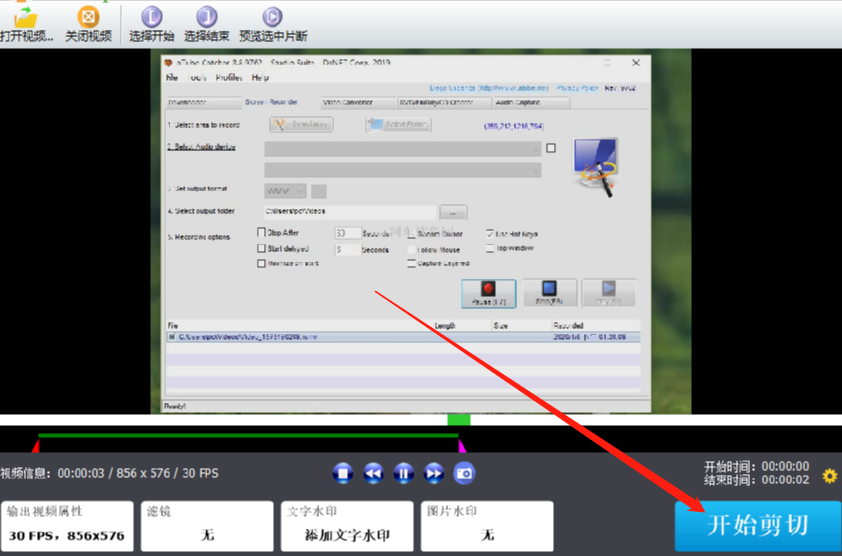Pause the video playback
The height and width of the screenshot is (556, 842).
point(403,473)
